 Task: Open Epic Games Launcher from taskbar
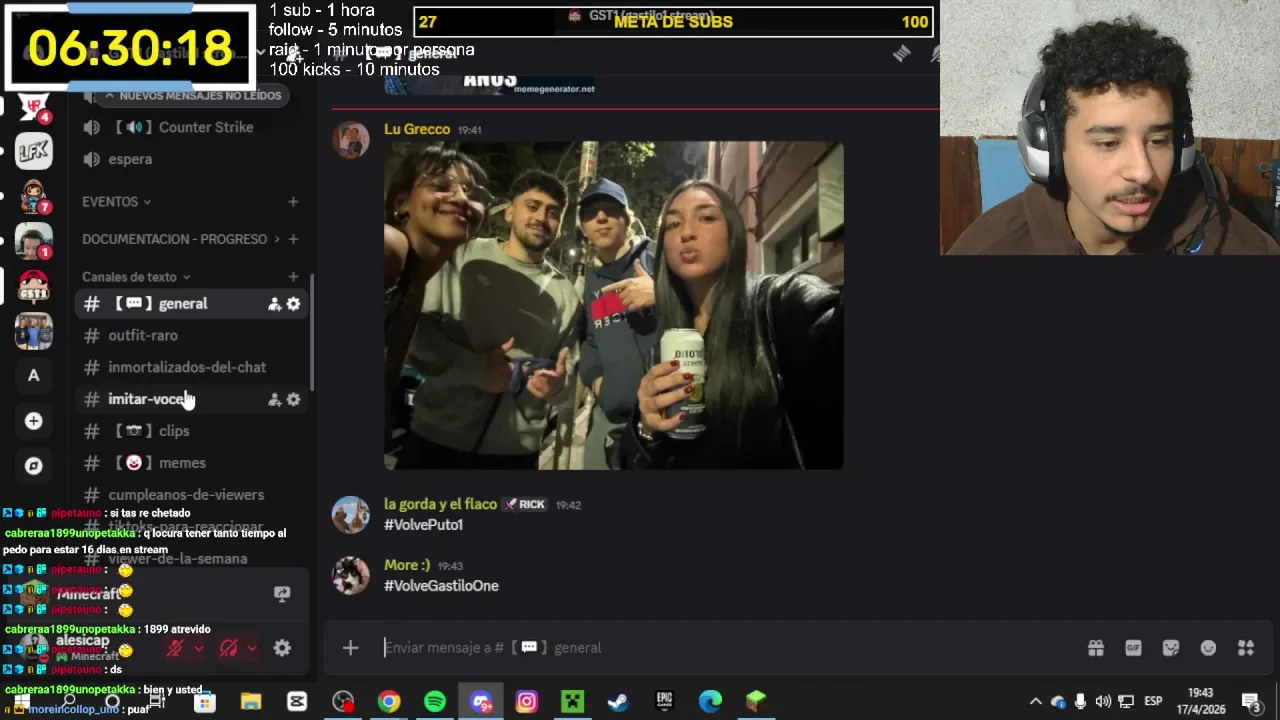[x=664, y=702]
